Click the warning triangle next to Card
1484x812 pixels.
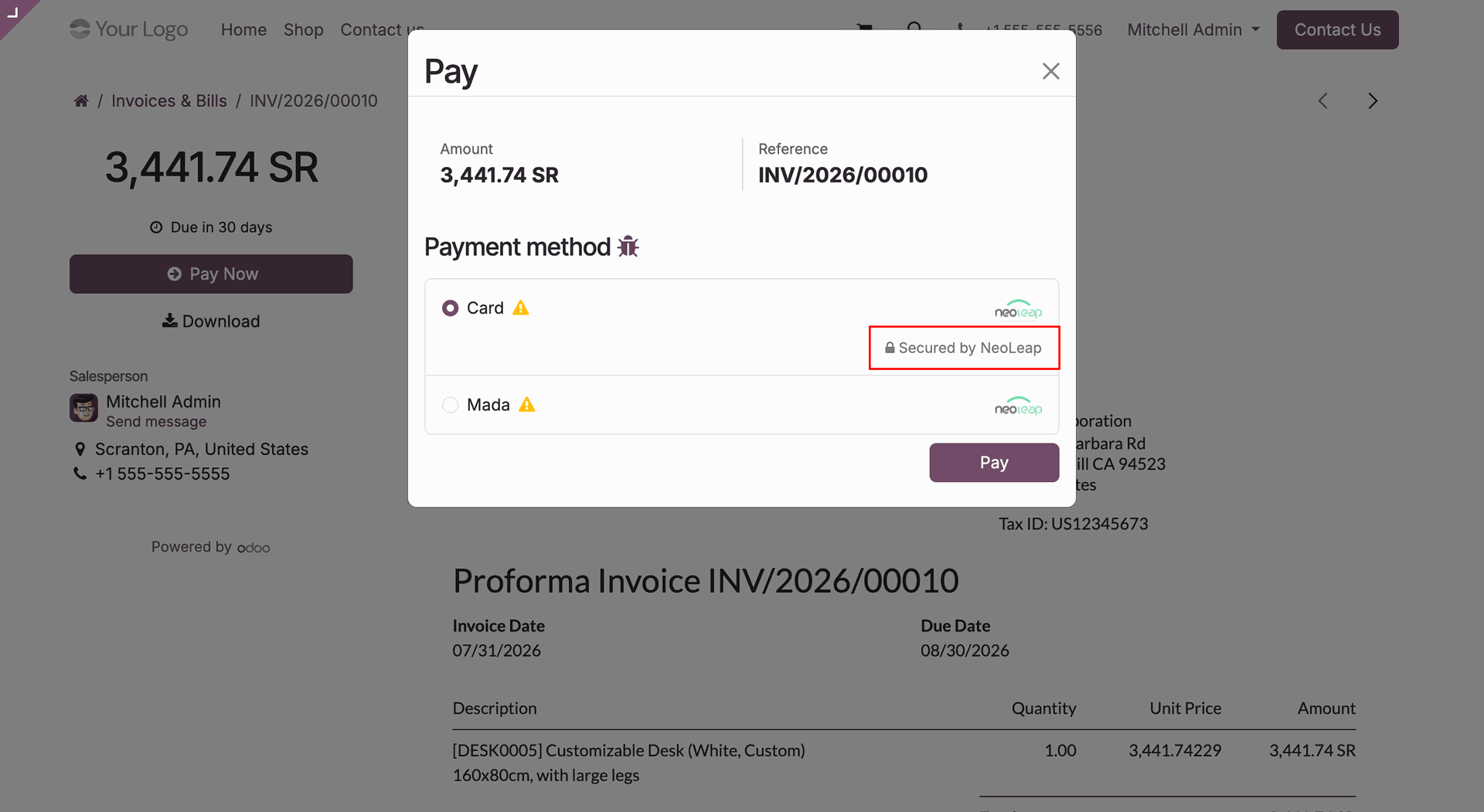pyautogui.click(x=521, y=307)
